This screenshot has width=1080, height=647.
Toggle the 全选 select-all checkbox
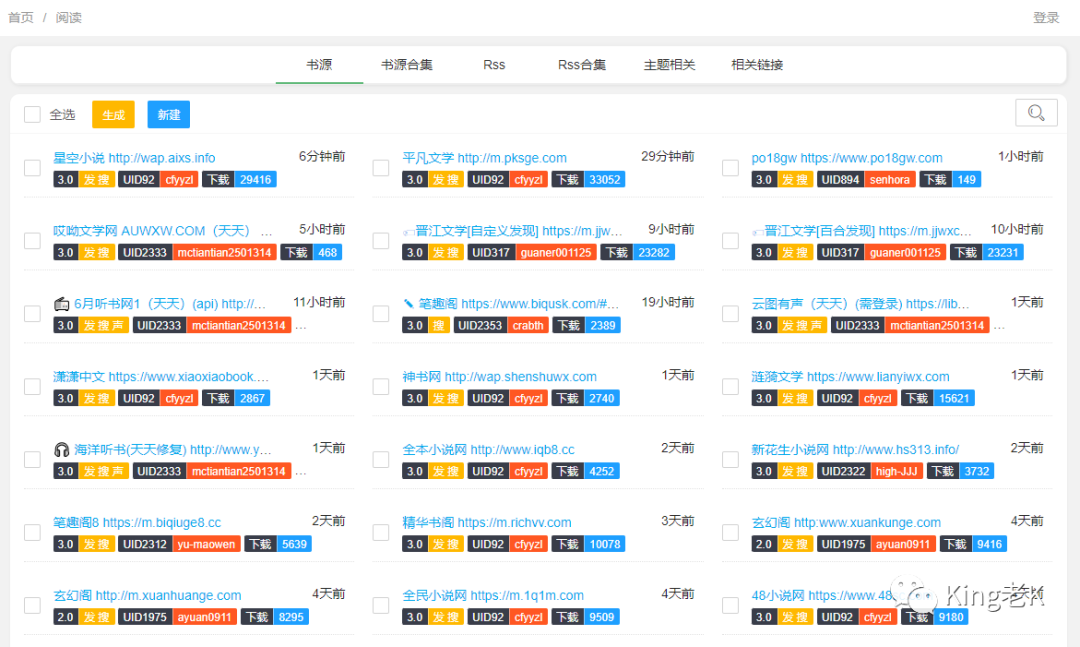point(33,115)
